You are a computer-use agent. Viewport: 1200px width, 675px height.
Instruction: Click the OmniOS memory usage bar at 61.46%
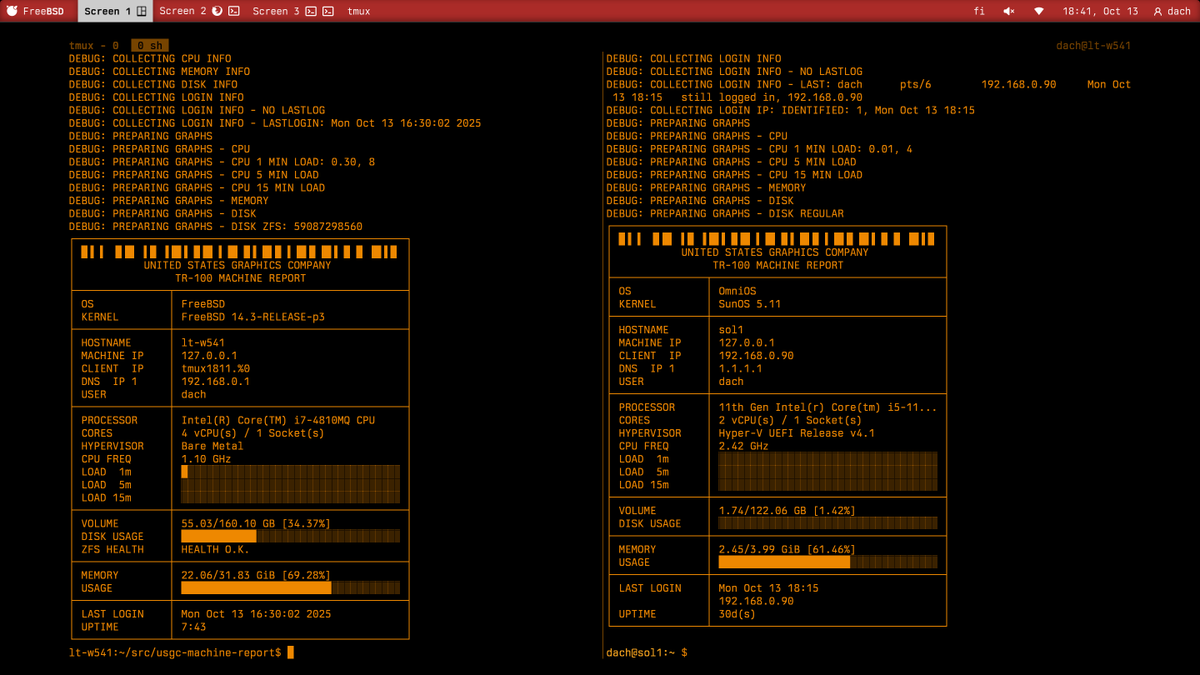pos(828,562)
